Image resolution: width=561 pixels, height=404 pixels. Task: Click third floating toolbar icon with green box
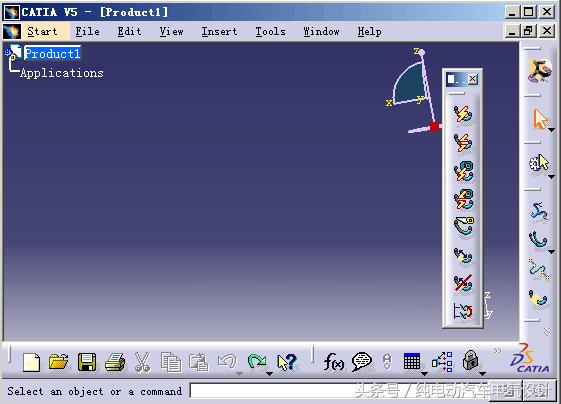coord(464,171)
